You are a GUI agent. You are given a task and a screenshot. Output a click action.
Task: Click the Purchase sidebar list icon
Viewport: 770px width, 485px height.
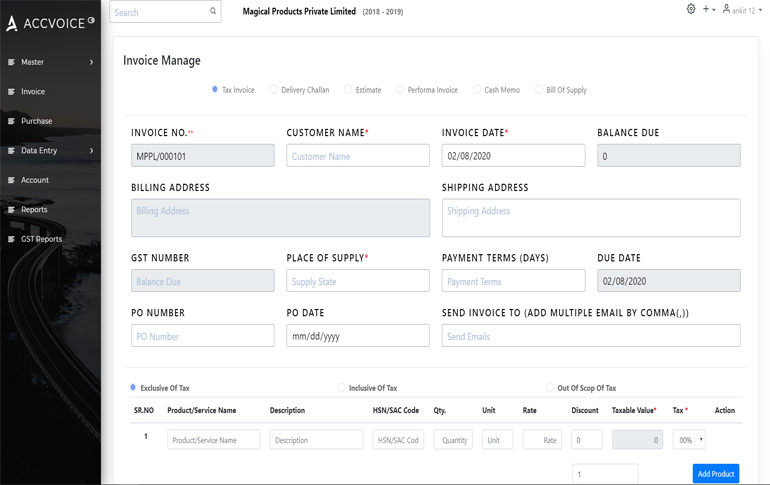(11, 121)
